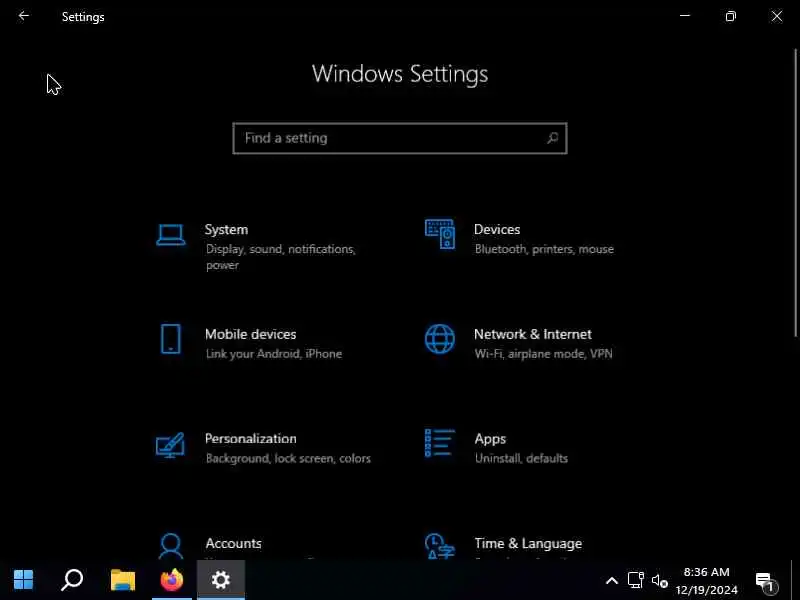800x600 pixels.
Task: Click 'Uninstall, defaults' description
Action: 521,458
